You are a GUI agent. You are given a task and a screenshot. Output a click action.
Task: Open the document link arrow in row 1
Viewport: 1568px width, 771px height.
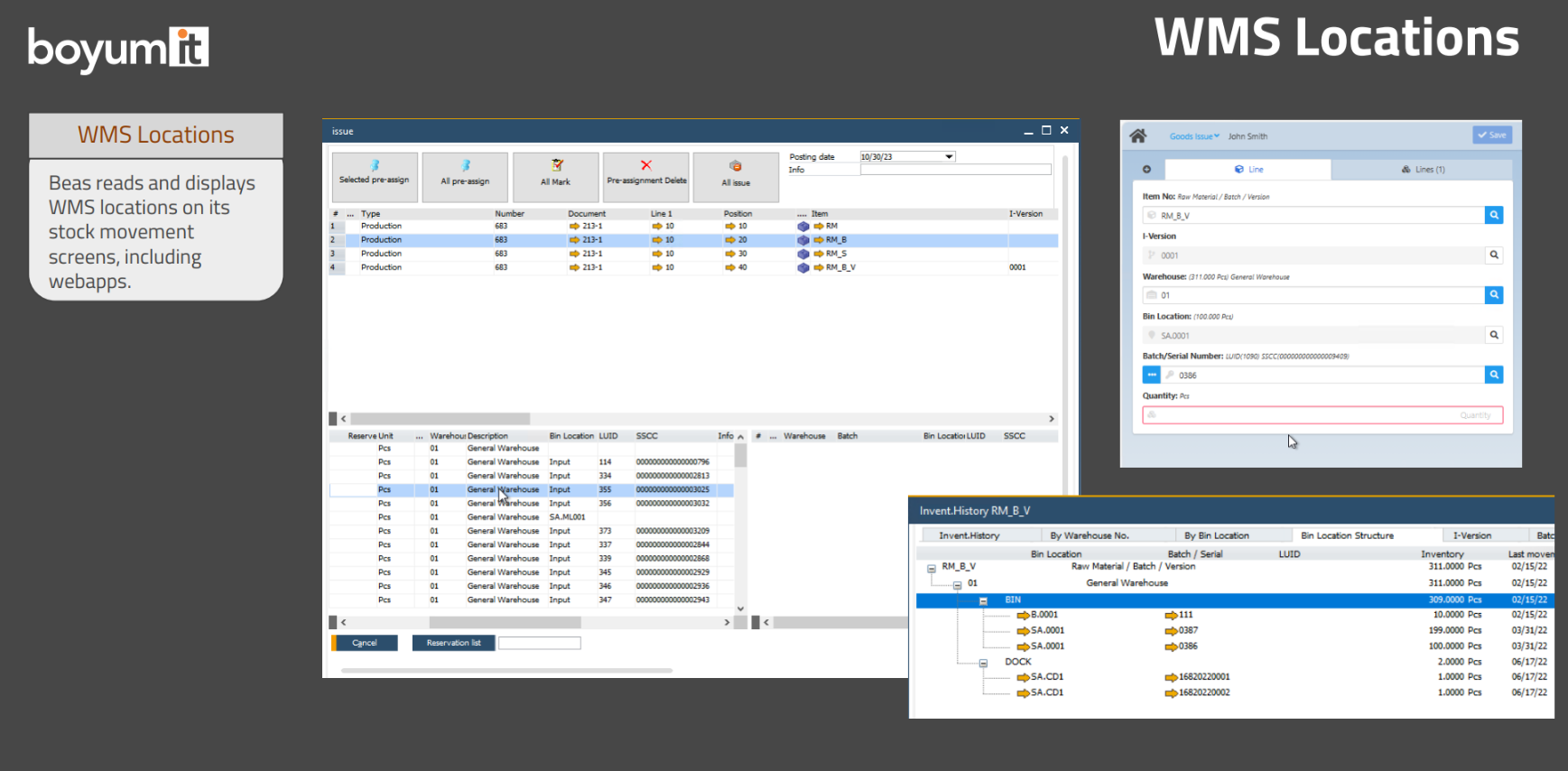(x=575, y=227)
